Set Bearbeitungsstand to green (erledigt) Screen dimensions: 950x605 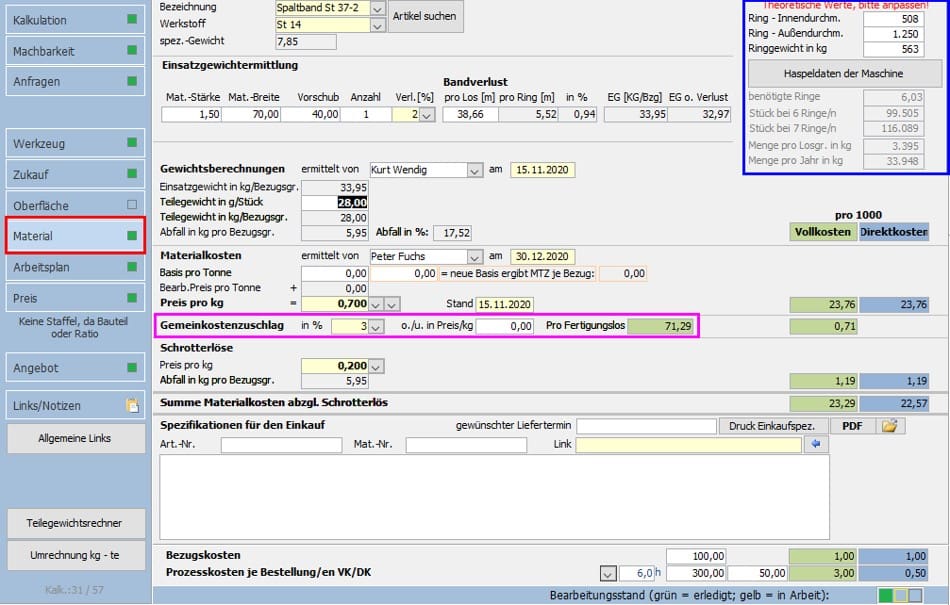(x=885, y=596)
